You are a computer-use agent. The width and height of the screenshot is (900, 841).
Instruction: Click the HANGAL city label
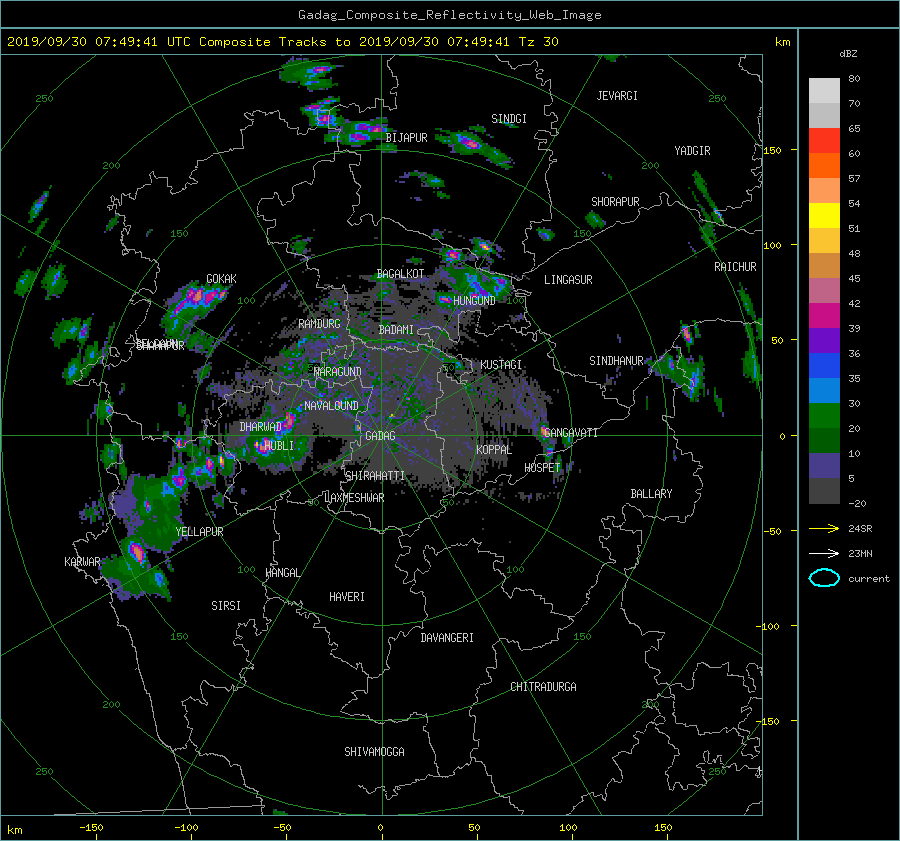[x=282, y=573]
